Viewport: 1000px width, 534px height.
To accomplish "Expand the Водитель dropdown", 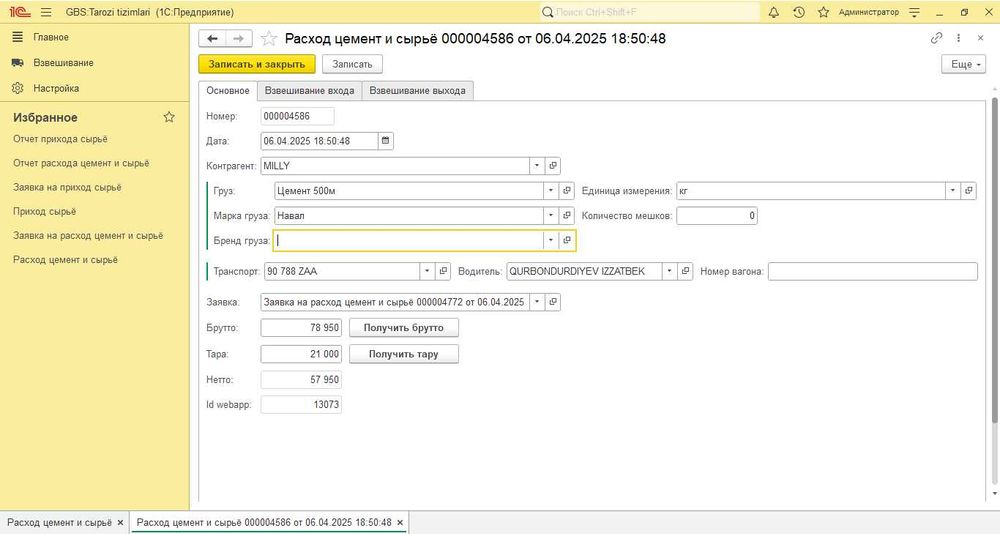I will click(669, 271).
